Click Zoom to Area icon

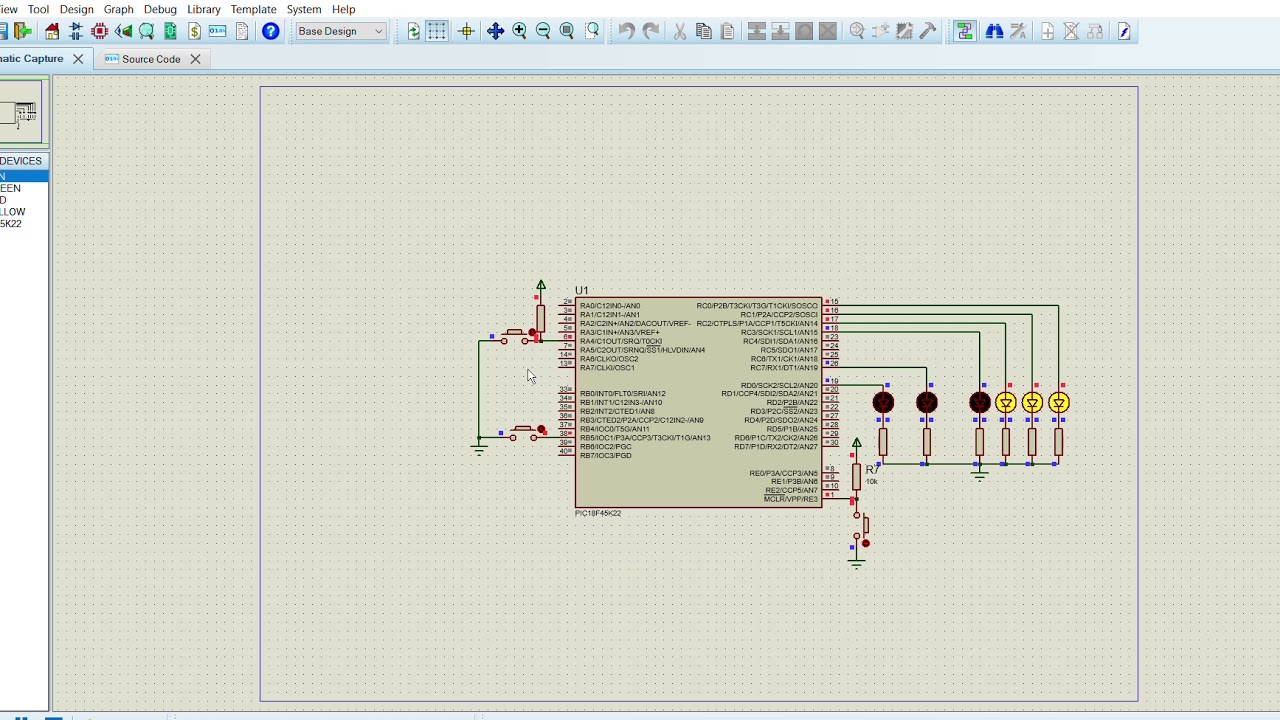pyautogui.click(x=592, y=31)
